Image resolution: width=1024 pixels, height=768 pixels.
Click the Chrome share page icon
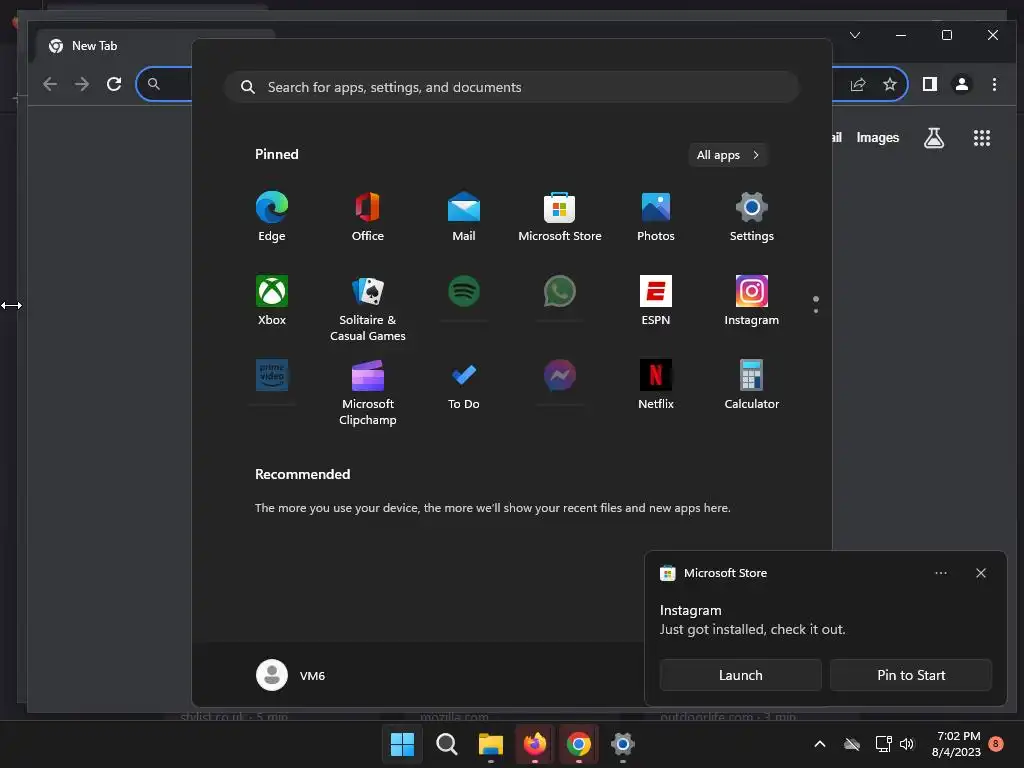tap(858, 84)
